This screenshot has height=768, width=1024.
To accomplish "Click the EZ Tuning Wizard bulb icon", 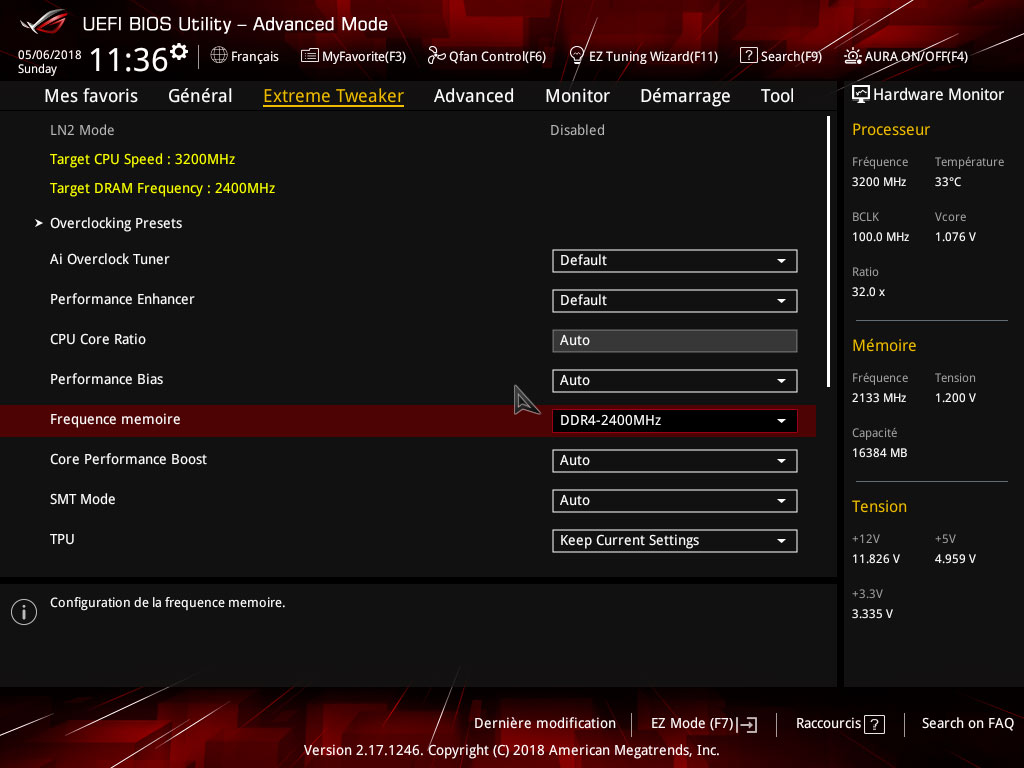I will point(576,56).
